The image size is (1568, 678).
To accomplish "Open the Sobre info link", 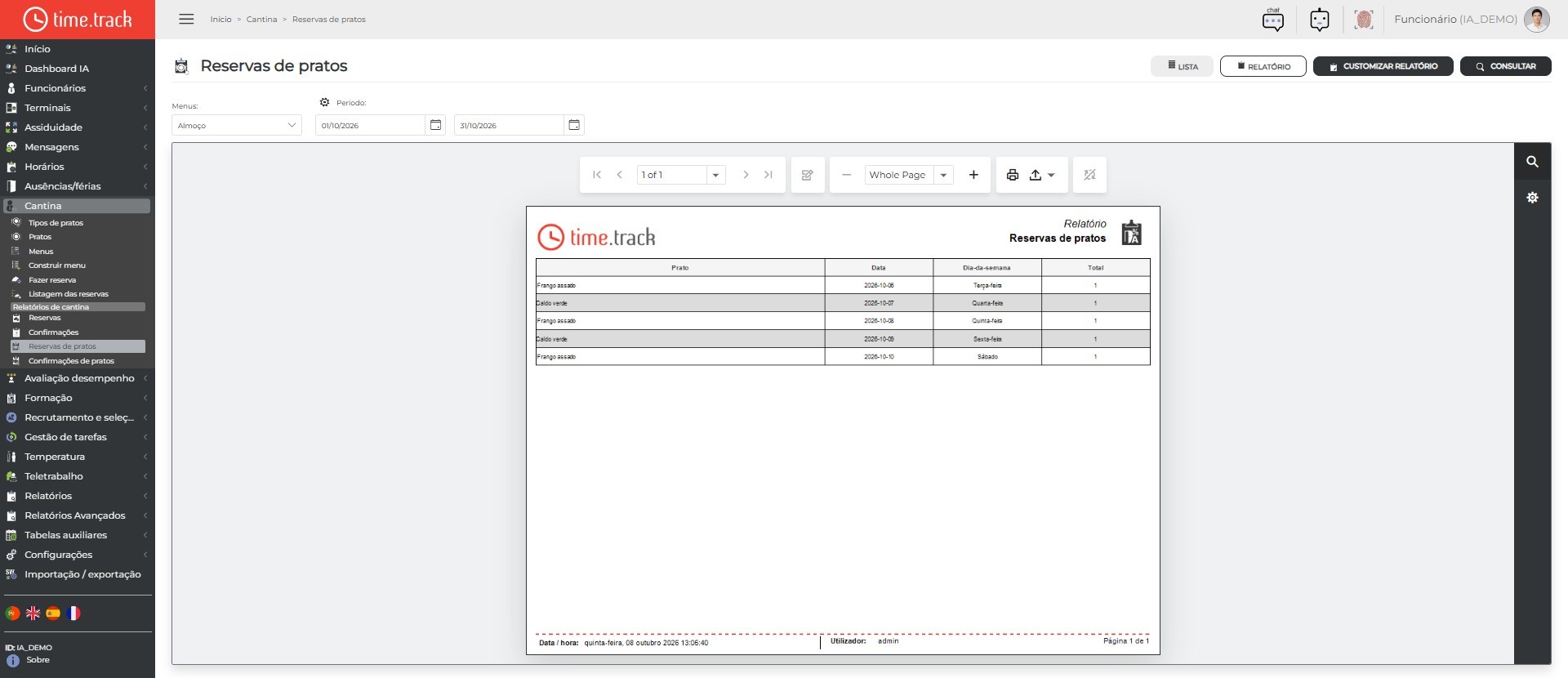I will 38,660.
